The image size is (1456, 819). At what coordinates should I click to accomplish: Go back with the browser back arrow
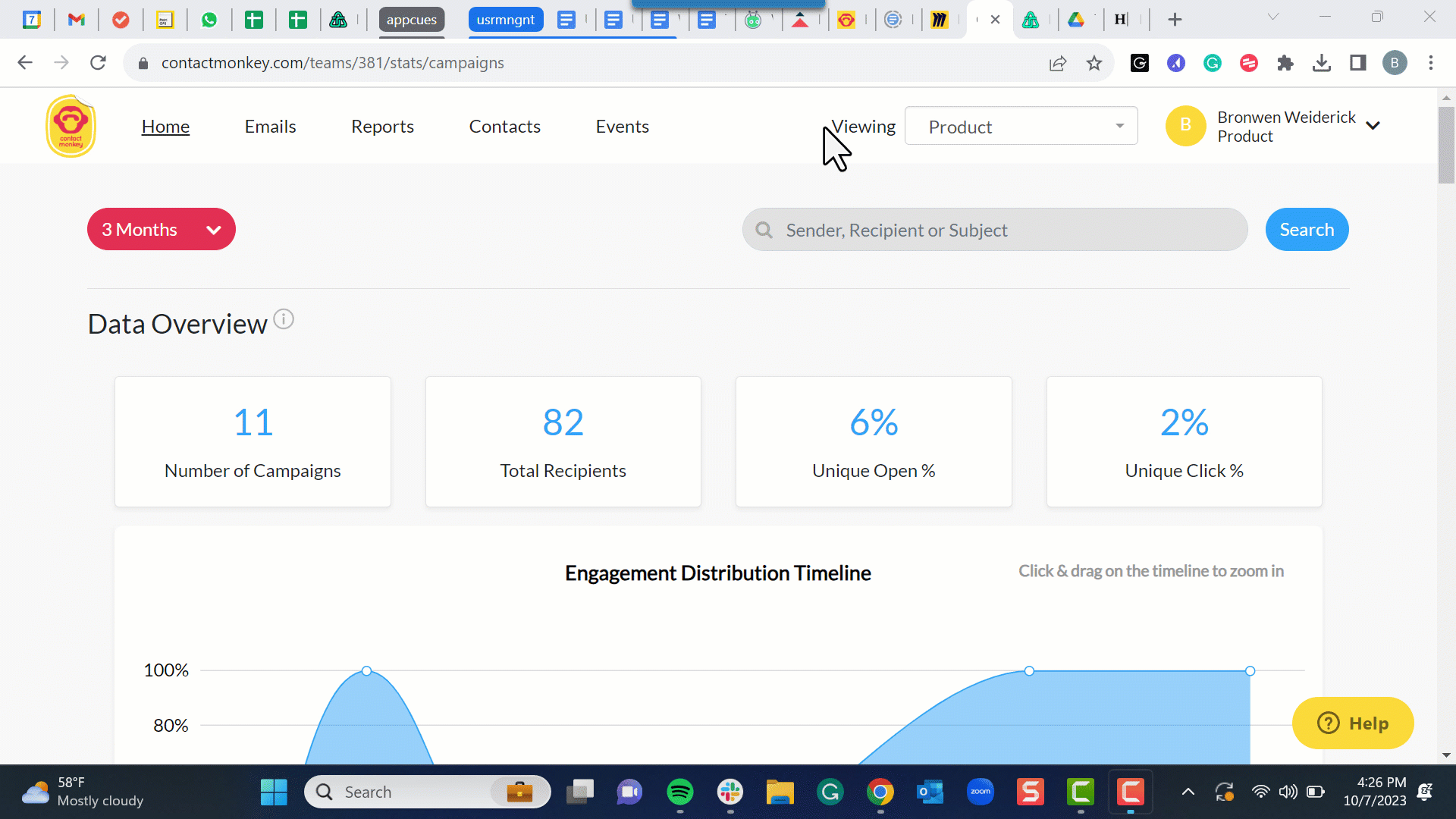coord(25,63)
